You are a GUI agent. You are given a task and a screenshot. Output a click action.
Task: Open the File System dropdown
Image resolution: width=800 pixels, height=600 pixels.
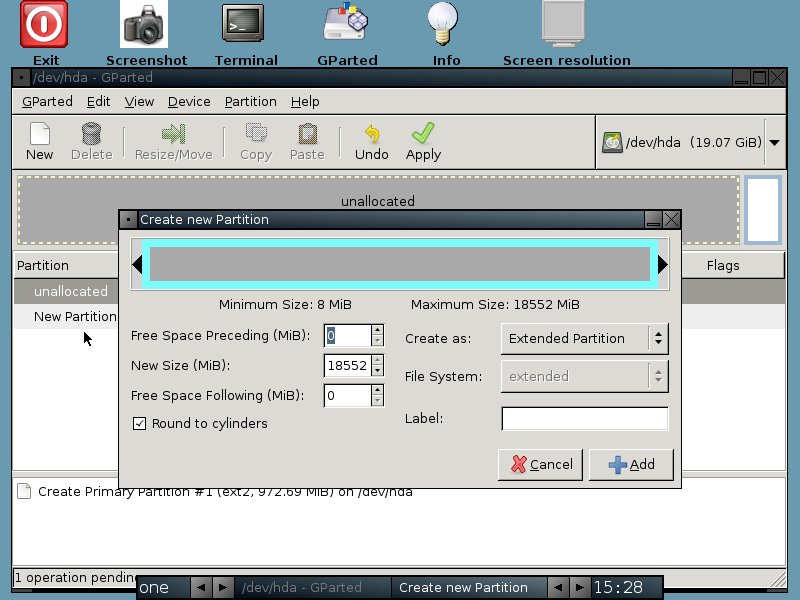pos(585,376)
